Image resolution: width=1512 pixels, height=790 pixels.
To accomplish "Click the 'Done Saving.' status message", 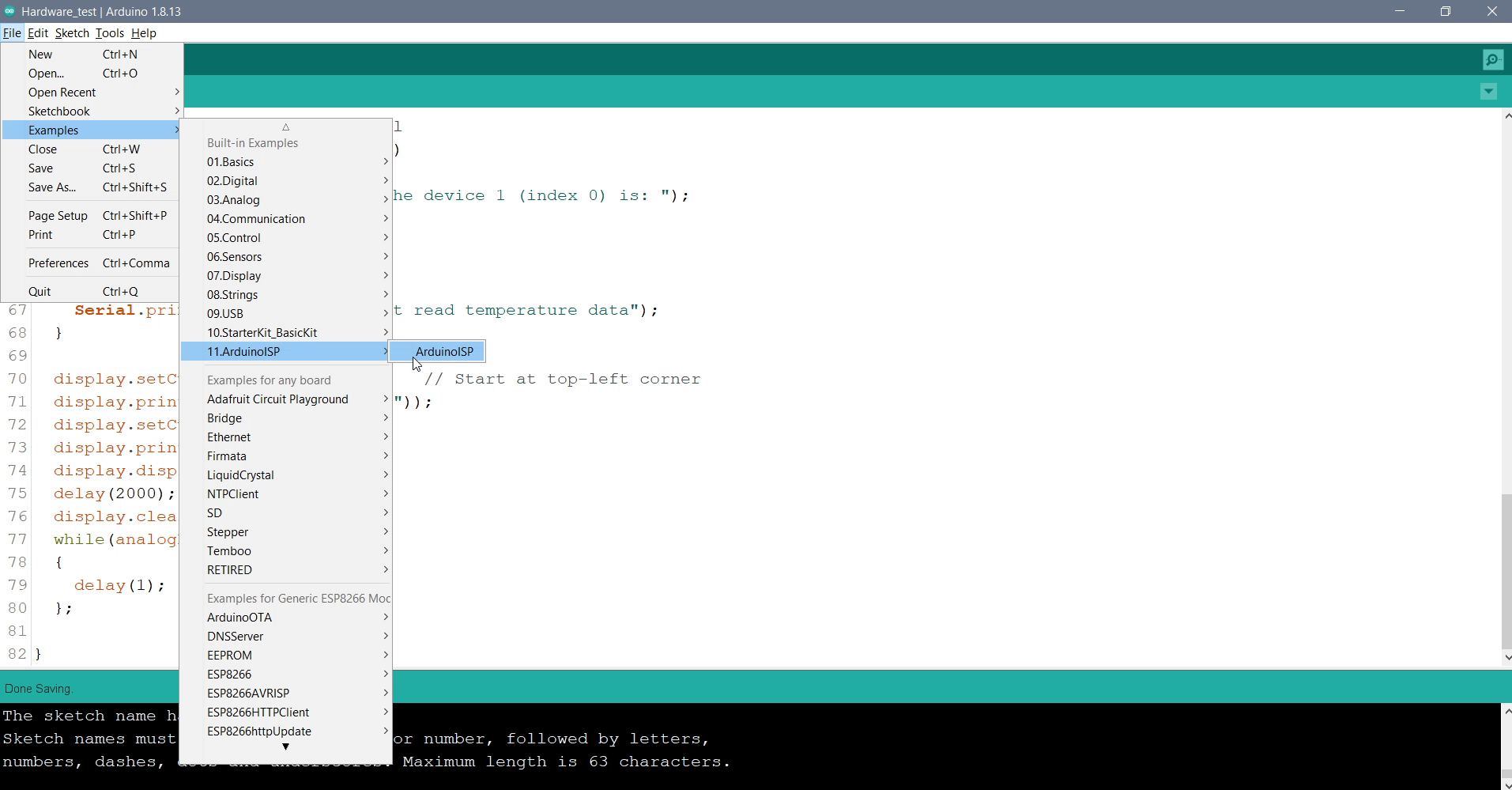I will [x=39, y=689].
